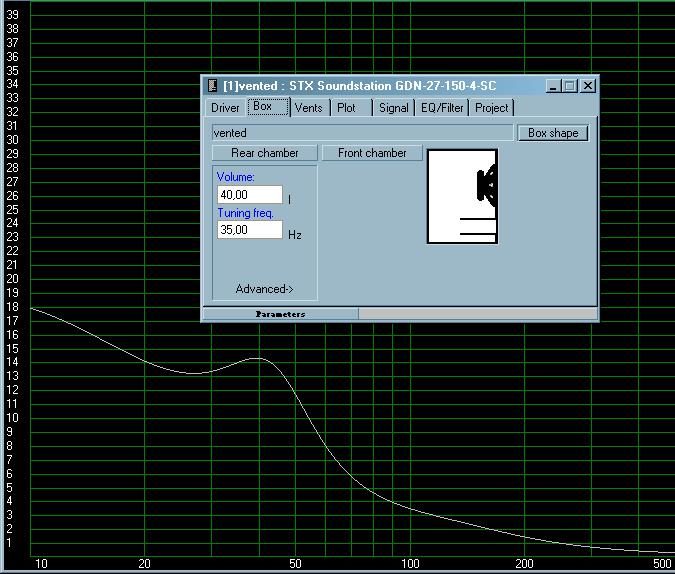The height and width of the screenshot is (574, 675).
Task: Close the vented box dialog
Action: [x=587, y=86]
